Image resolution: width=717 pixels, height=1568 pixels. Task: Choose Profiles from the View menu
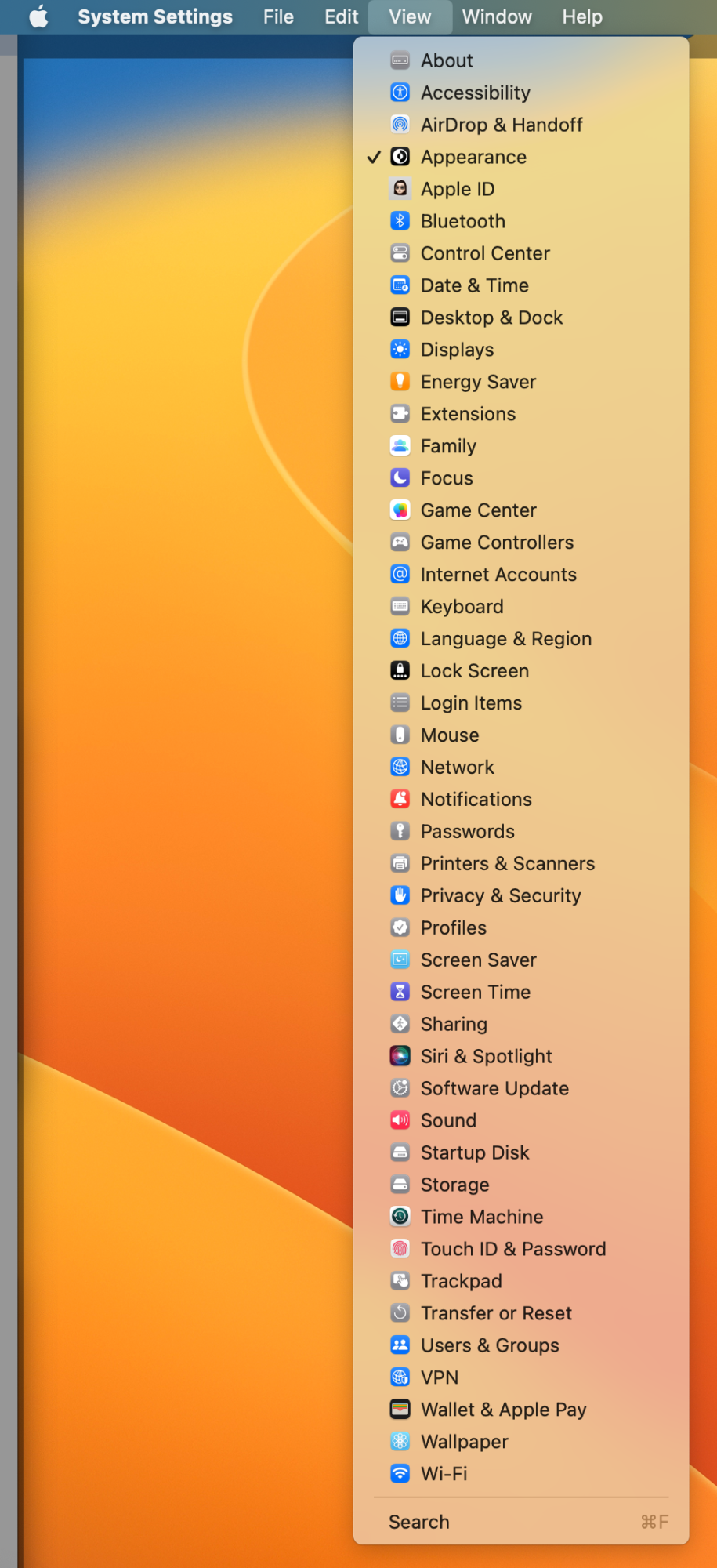pos(521,928)
